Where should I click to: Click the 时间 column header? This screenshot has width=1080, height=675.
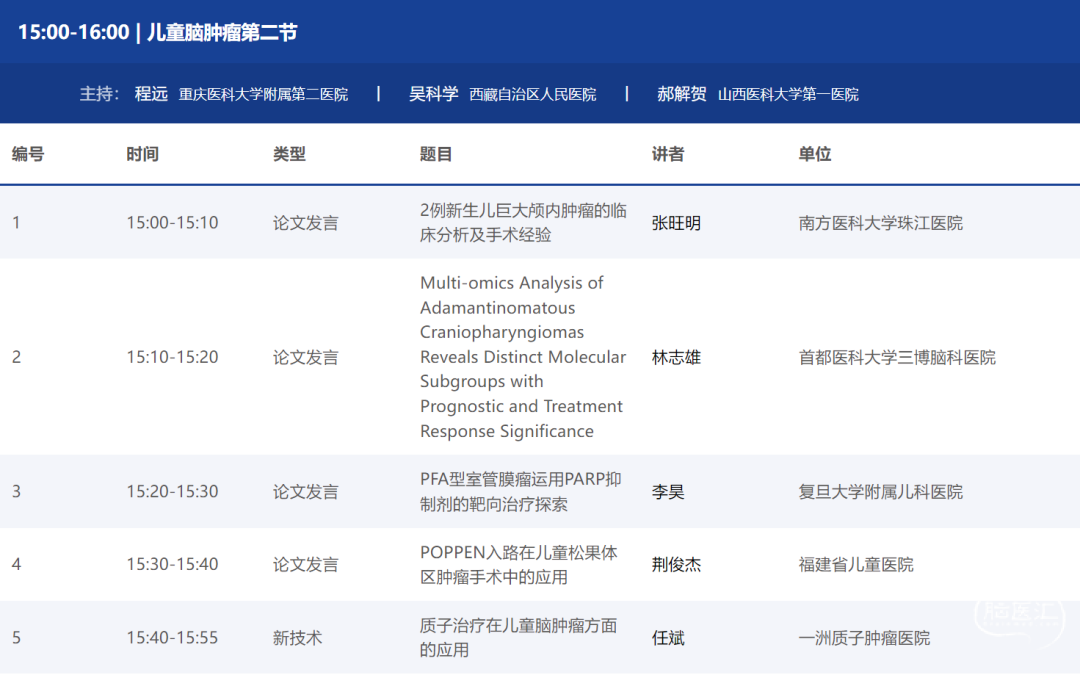pos(142,154)
